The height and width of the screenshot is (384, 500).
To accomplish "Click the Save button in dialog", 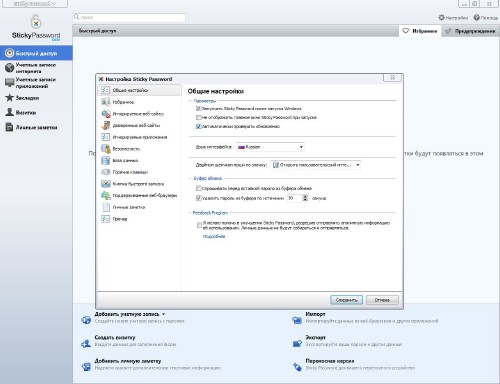I will [x=346, y=300].
